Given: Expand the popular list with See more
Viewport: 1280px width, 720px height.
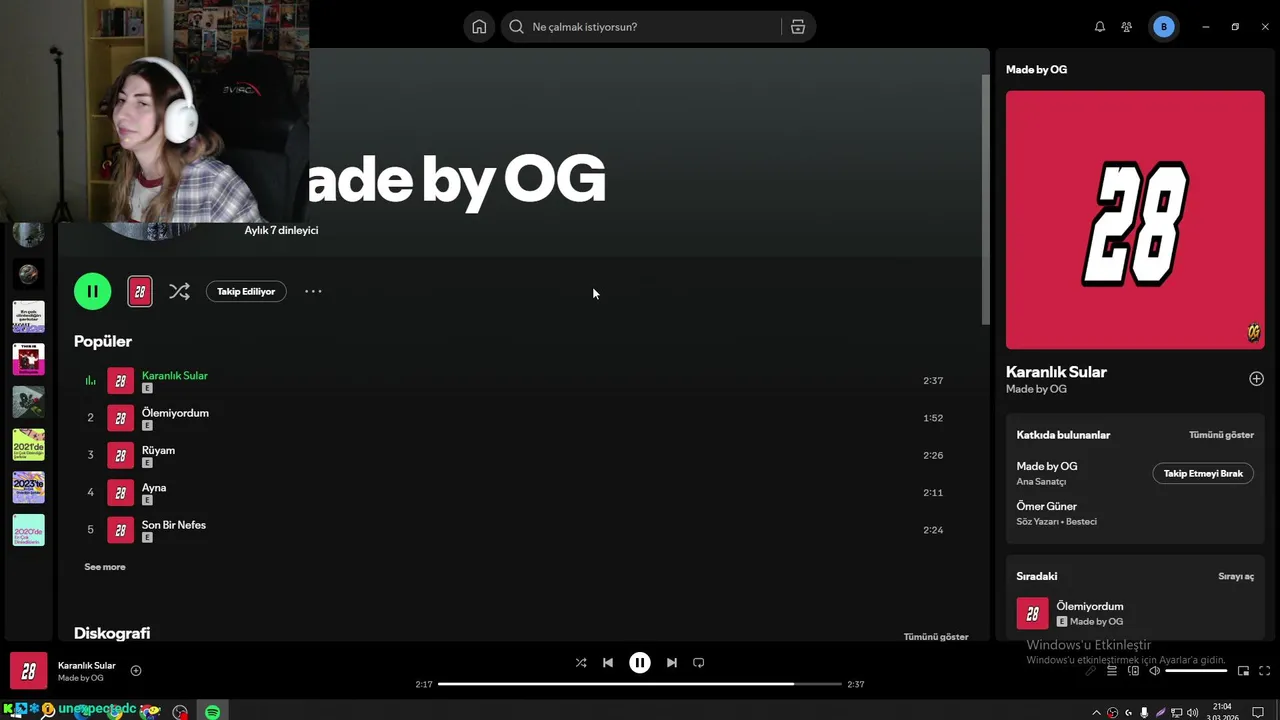Looking at the screenshot, I should (105, 567).
